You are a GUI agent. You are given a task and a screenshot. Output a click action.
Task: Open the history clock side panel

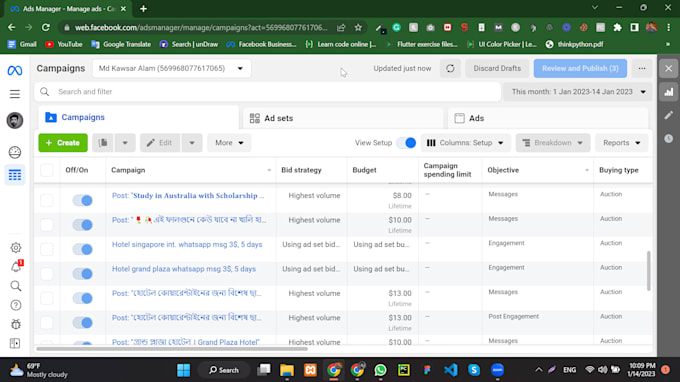point(669,138)
